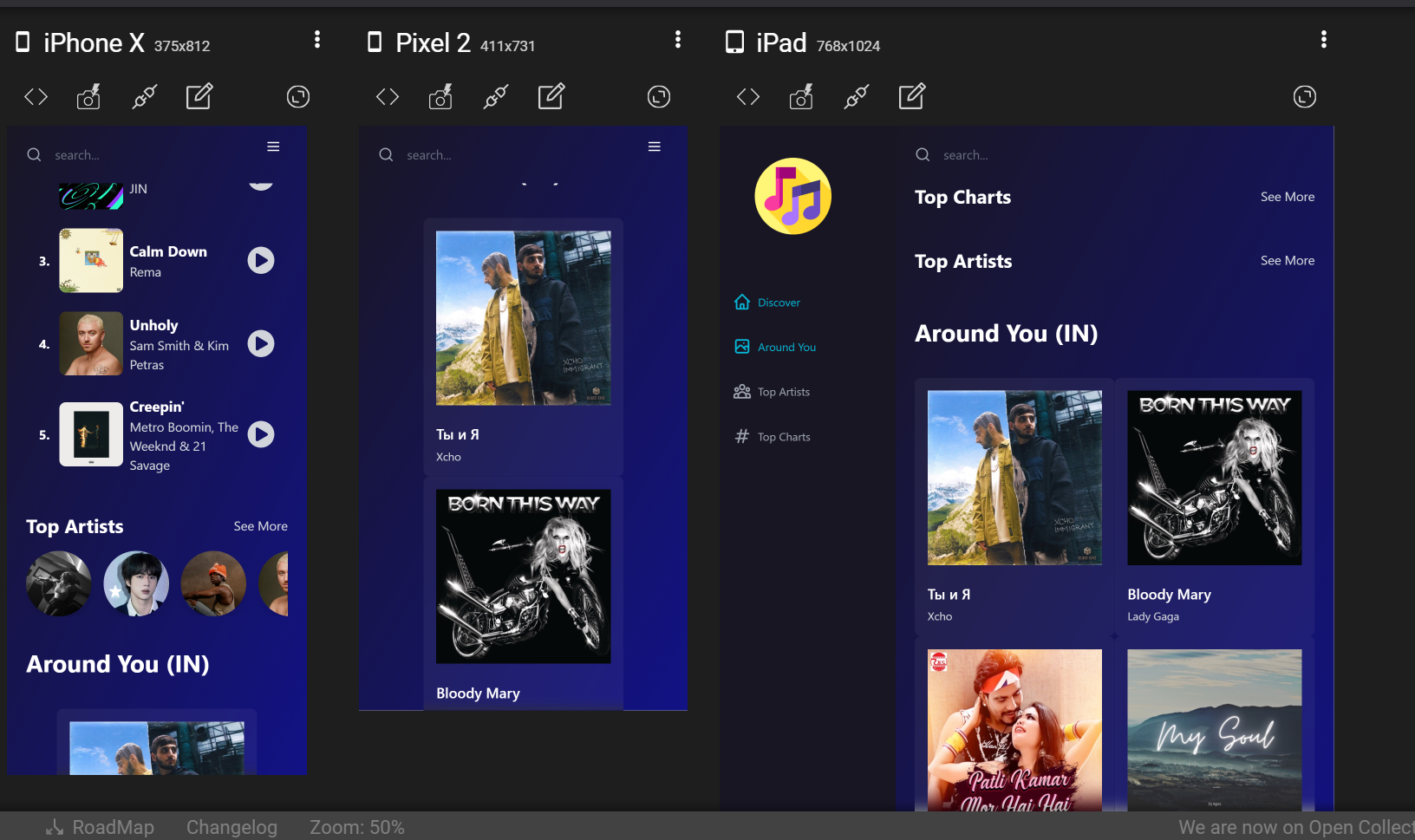Viewport: 1415px width, 840px height.
Task: Open the iPhone X device options menu
Action: (317, 39)
